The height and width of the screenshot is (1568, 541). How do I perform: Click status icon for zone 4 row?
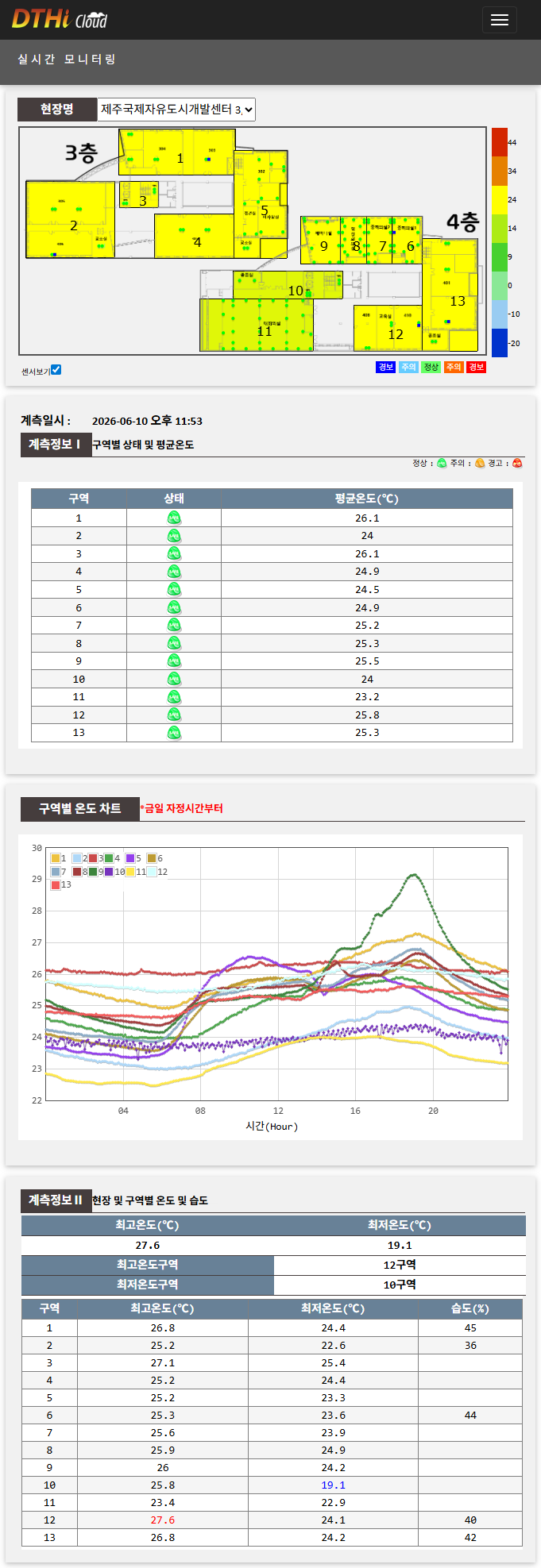click(x=174, y=572)
